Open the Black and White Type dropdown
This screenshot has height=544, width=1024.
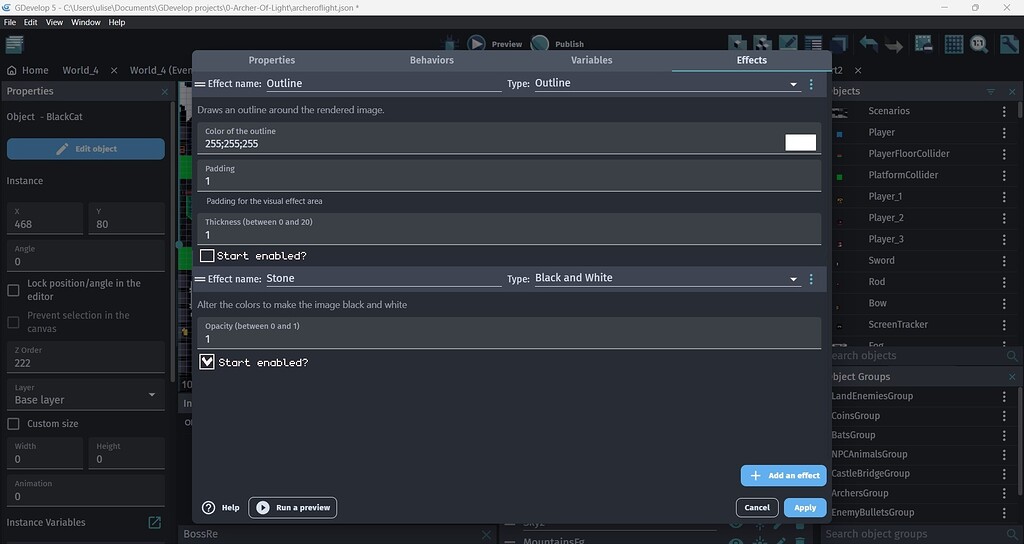pyautogui.click(x=667, y=278)
